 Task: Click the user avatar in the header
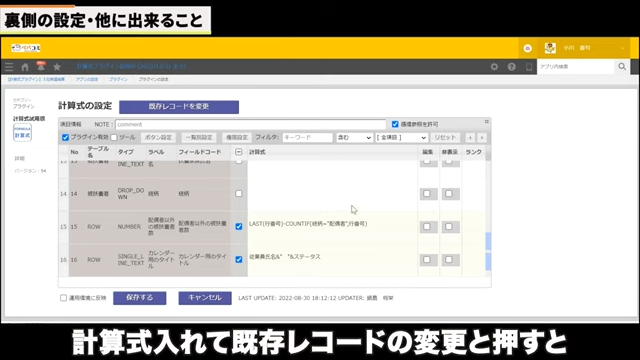[550, 48]
